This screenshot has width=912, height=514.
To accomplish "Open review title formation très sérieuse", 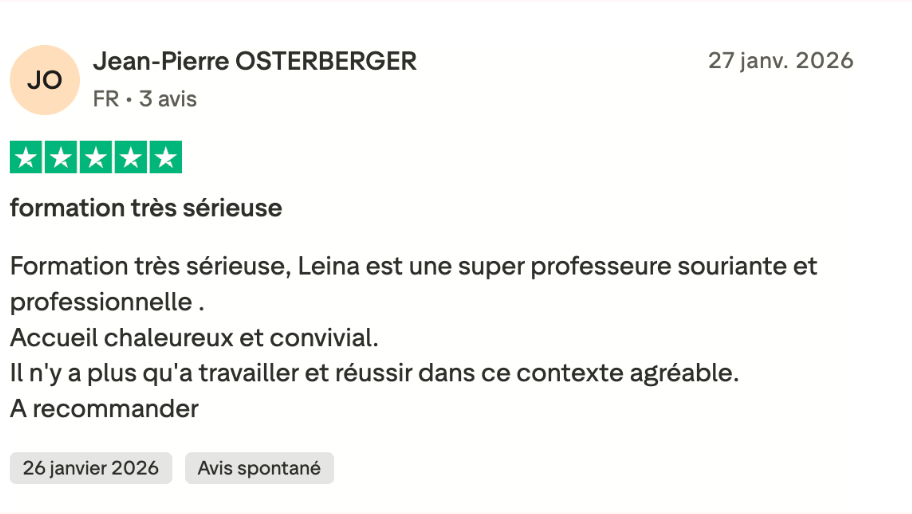I will [x=146, y=208].
